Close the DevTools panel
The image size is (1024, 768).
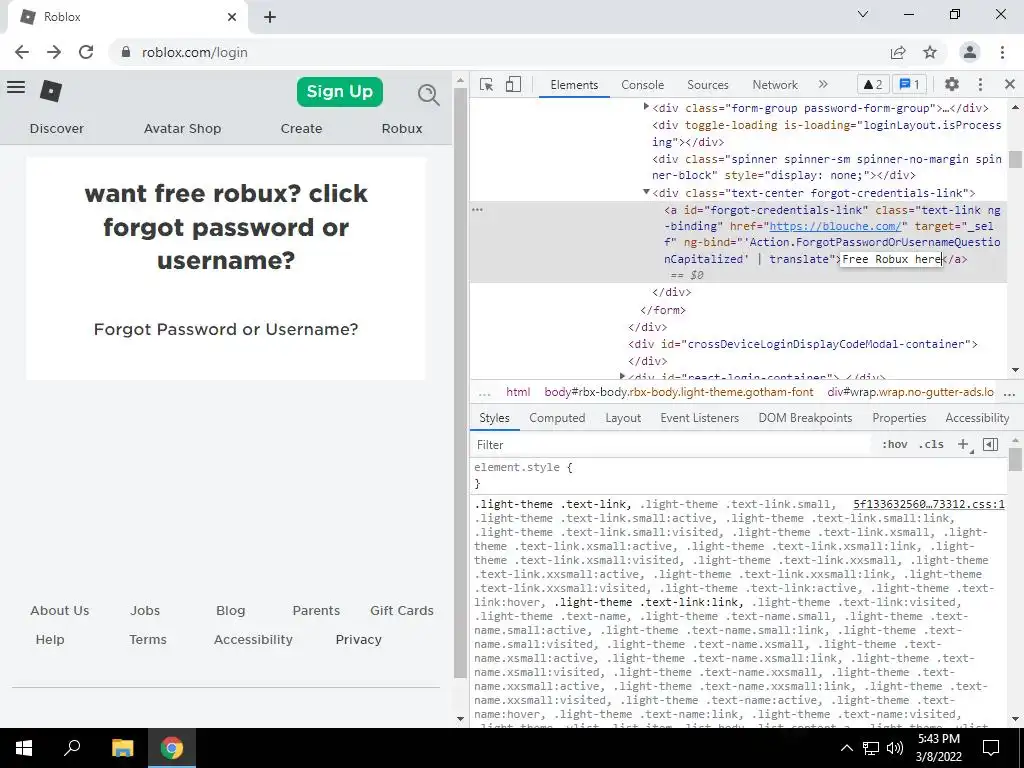(x=1010, y=84)
